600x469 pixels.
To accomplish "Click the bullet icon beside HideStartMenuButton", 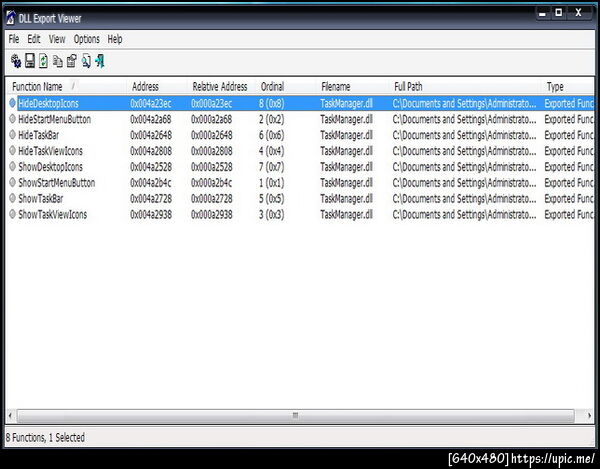I will tap(12, 119).
